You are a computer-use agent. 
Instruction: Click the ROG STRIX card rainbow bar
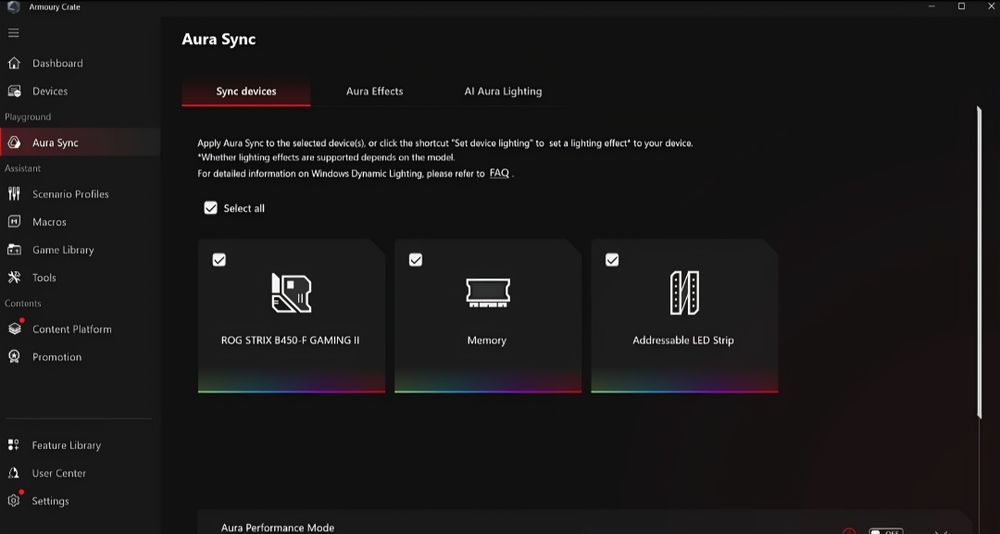click(x=291, y=390)
